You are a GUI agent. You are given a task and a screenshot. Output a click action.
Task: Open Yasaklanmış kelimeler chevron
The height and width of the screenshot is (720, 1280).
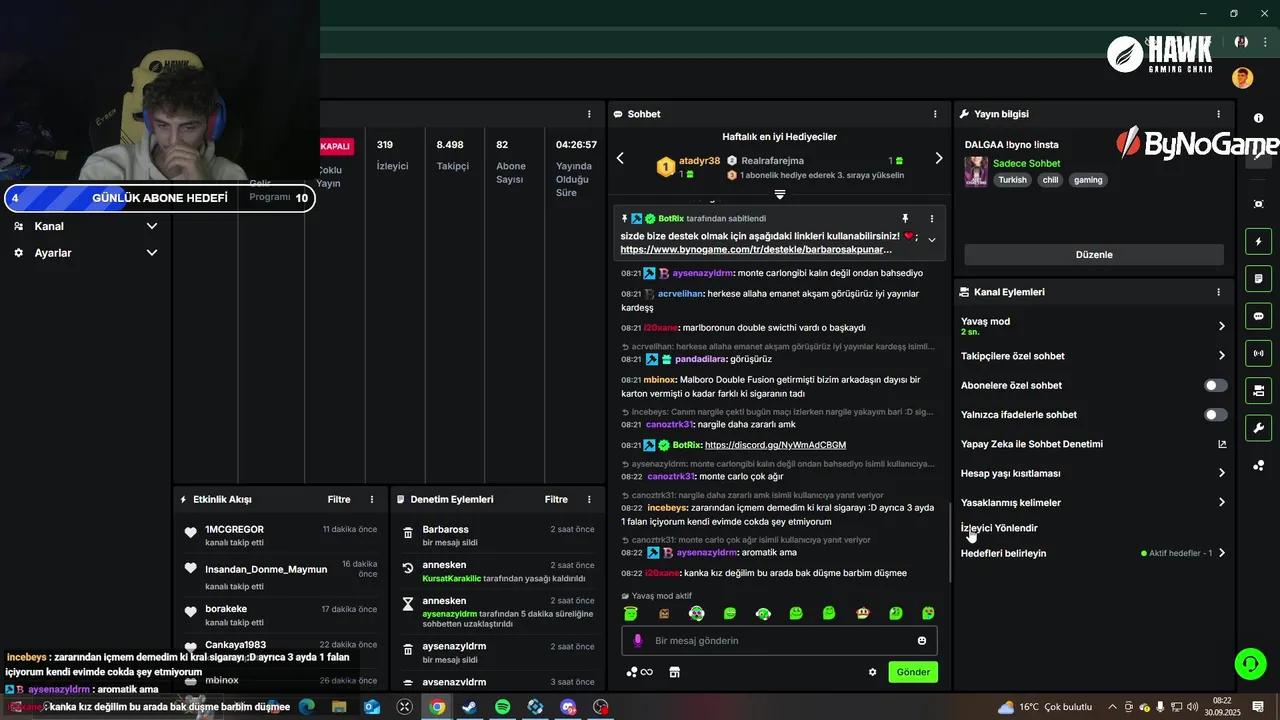[x=1221, y=502]
